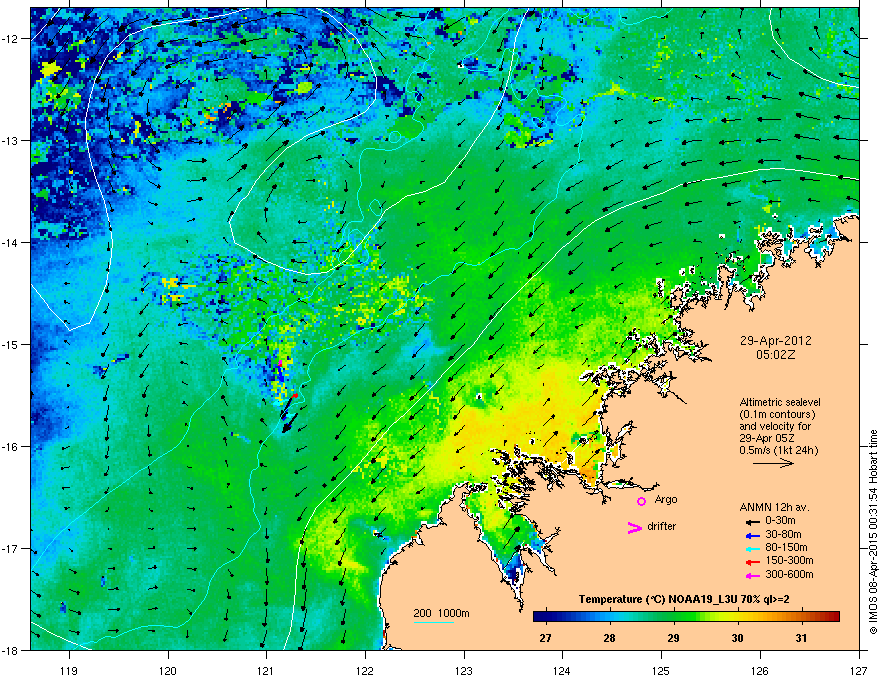This screenshot has height=680, width=880.
Task: Click longitude axis label 120
Action: [x=168, y=670]
